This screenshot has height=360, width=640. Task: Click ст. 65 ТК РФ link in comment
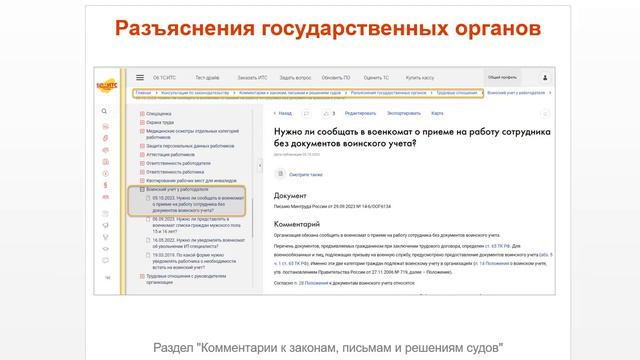(x=498, y=246)
